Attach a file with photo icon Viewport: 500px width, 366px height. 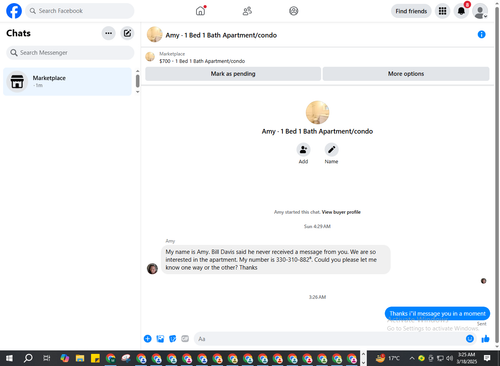pos(160,339)
